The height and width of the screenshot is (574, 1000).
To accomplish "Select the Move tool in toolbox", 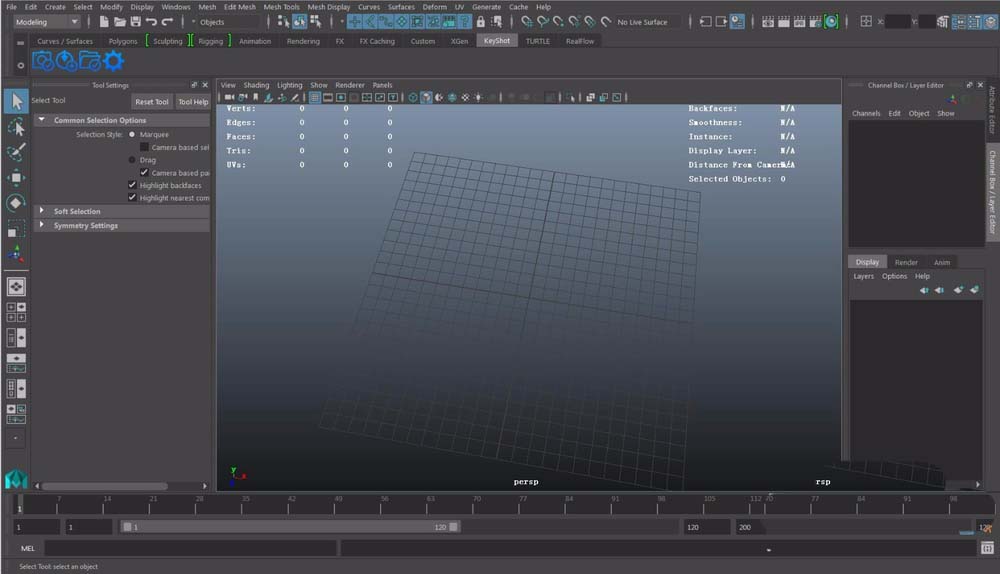I will pos(16,178).
